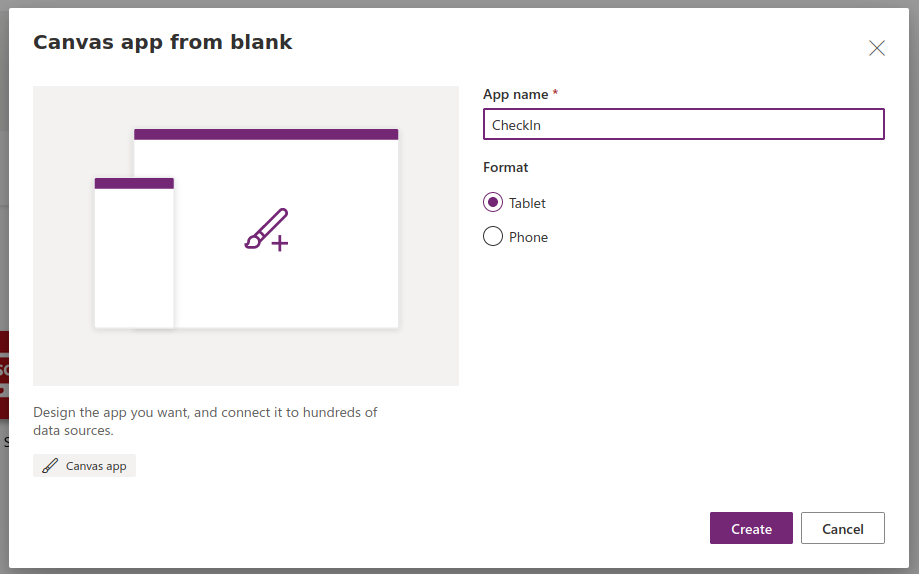Click the Format section heading

click(x=505, y=167)
